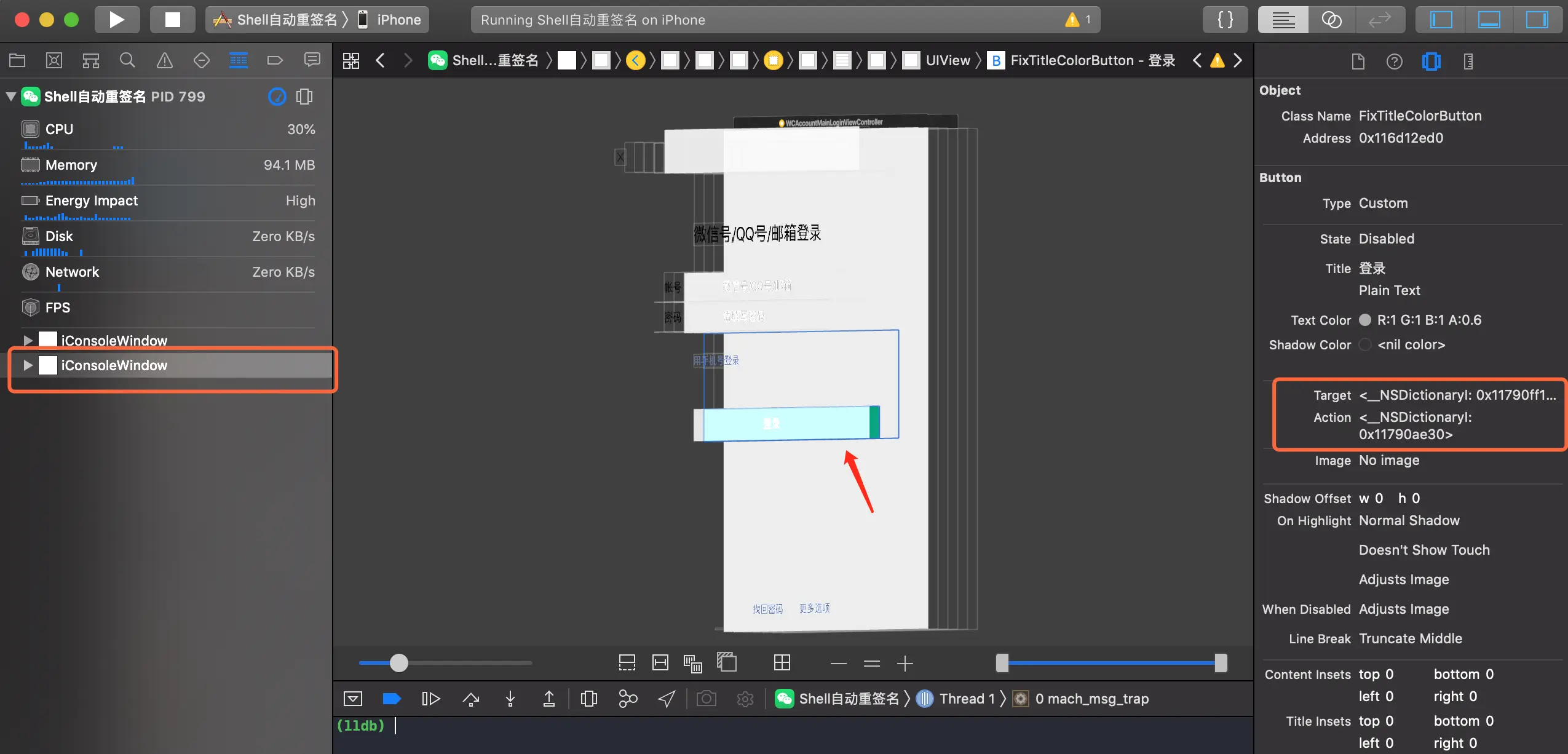1568x754 pixels.
Task: Click the Stop button in toolbar
Action: 172,20
